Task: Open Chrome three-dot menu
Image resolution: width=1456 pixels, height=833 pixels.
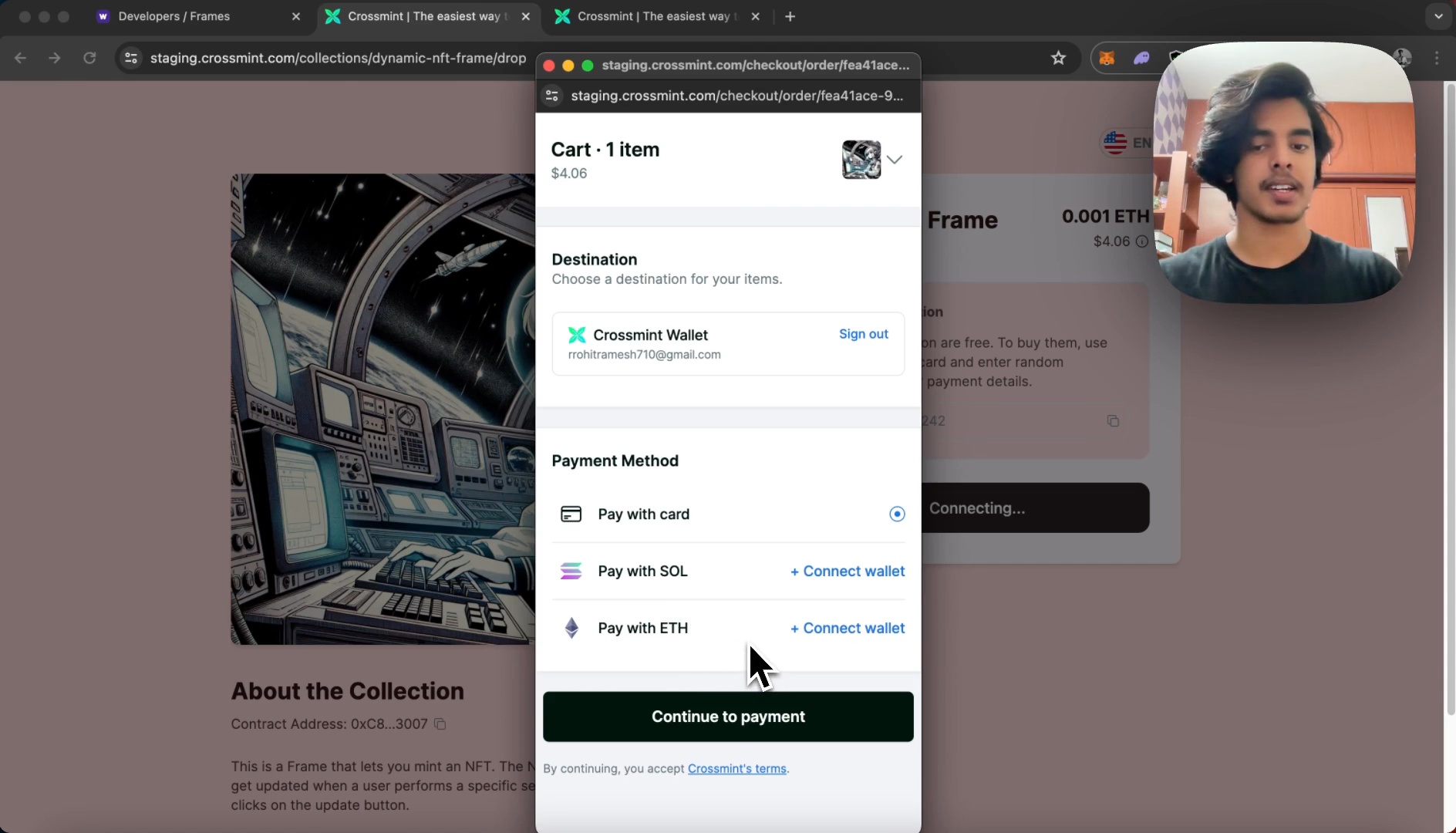Action: pos(1437,58)
